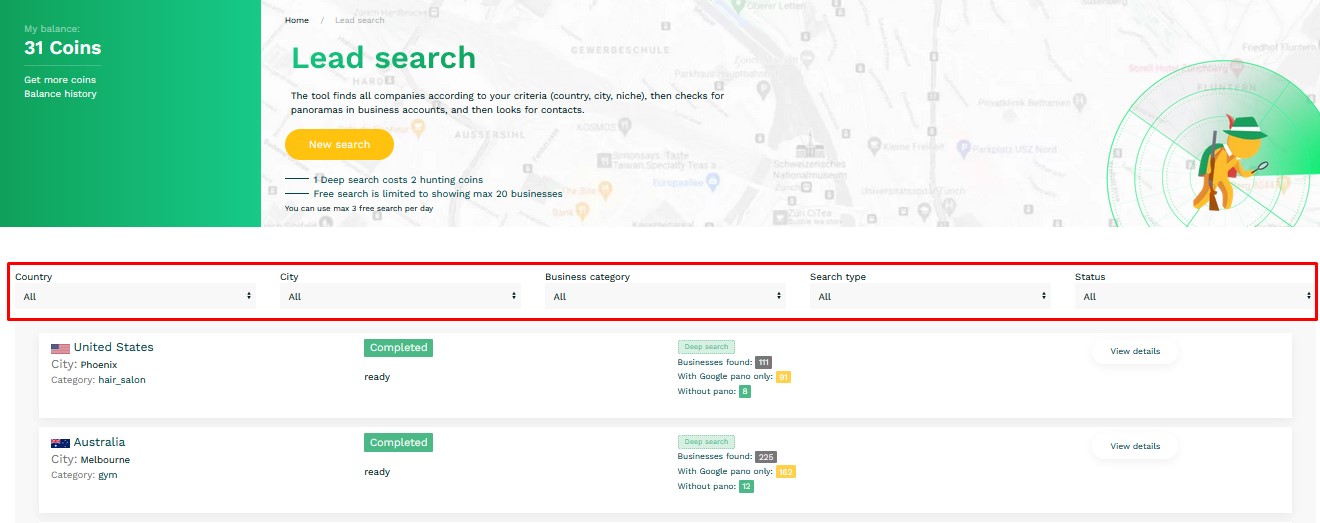The height and width of the screenshot is (523, 1320).
Task: Click the Deep search badge for Phoenix
Action: (706, 347)
